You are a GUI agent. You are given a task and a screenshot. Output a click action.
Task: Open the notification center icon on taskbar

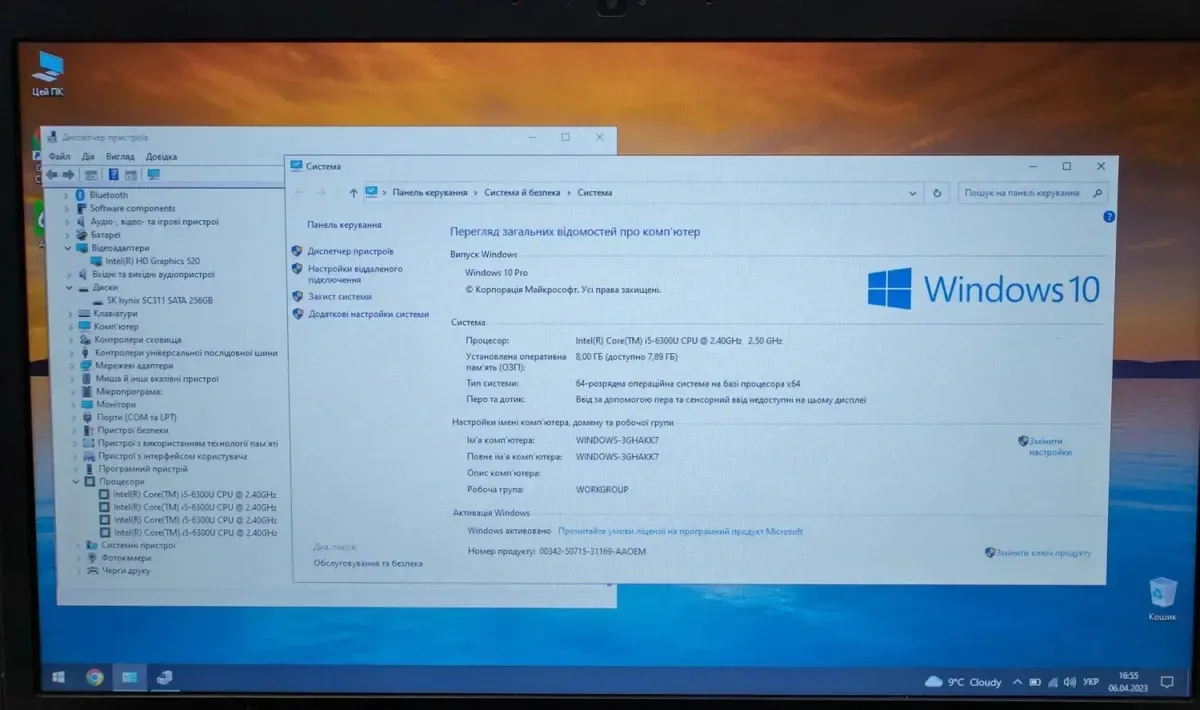pyautogui.click(x=1165, y=682)
